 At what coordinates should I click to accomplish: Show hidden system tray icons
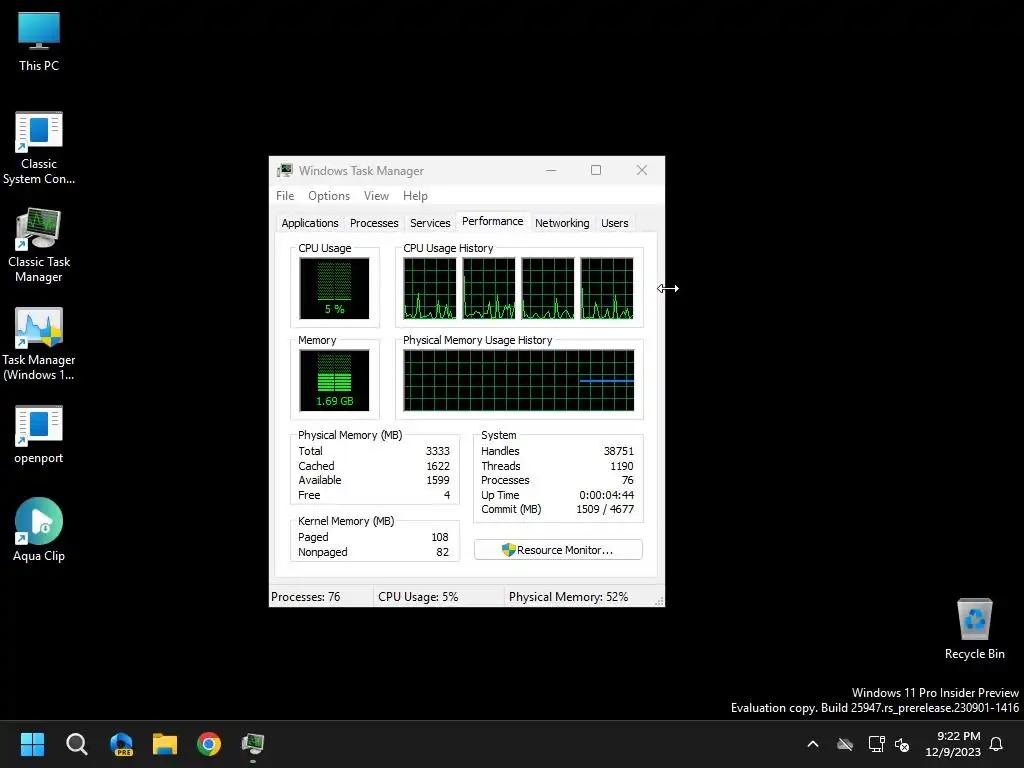[x=813, y=744]
